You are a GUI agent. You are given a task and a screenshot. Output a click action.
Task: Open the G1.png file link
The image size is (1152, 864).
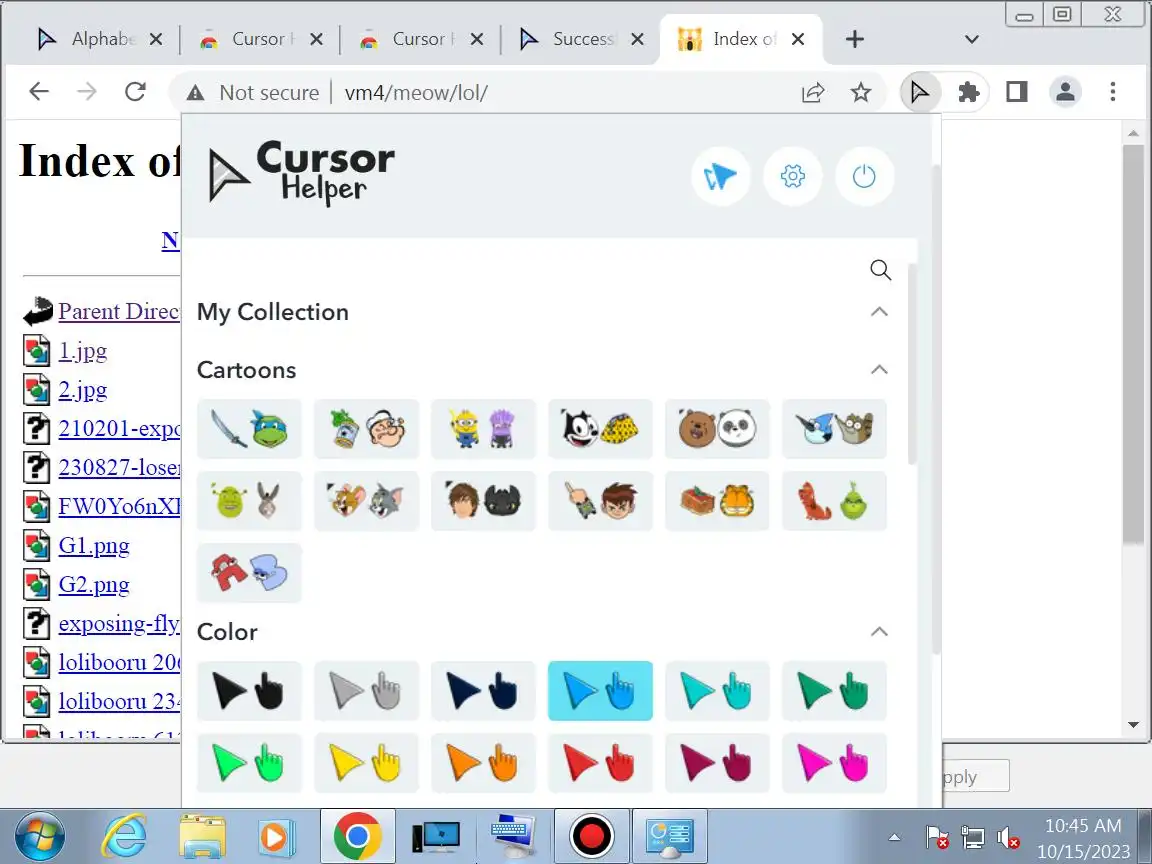[94, 545]
